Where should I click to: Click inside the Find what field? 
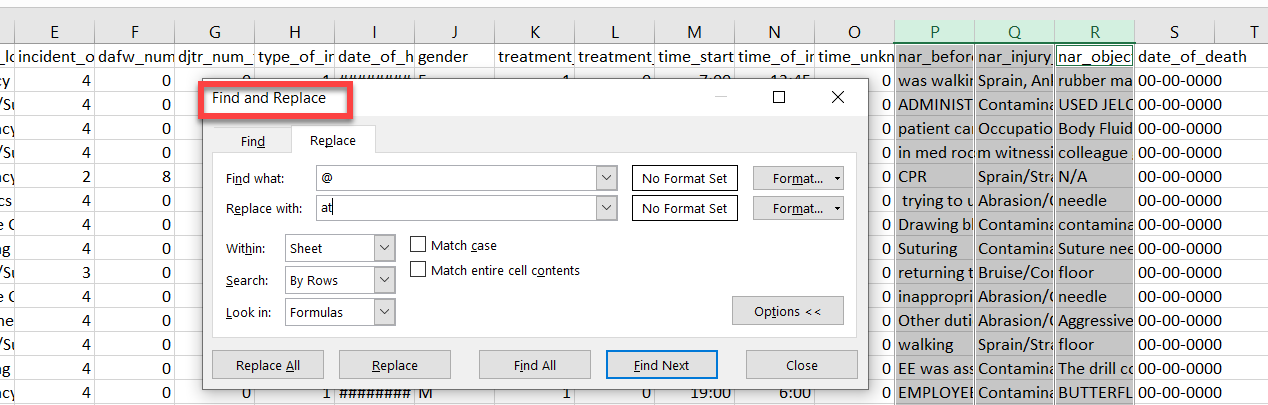coord(455,179)
